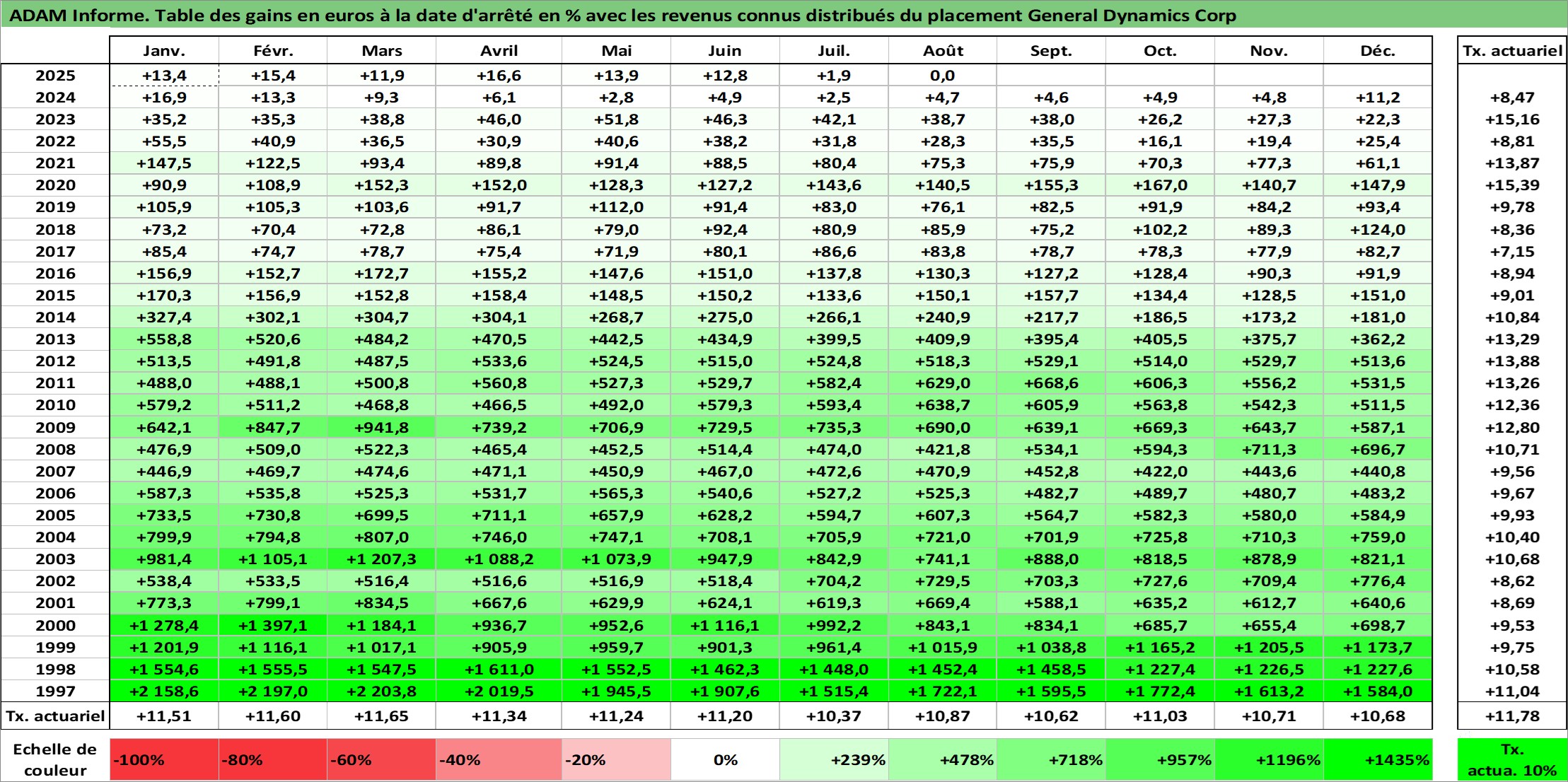
Task: Click the 1997 row label
Action: (x=55, y=691)
